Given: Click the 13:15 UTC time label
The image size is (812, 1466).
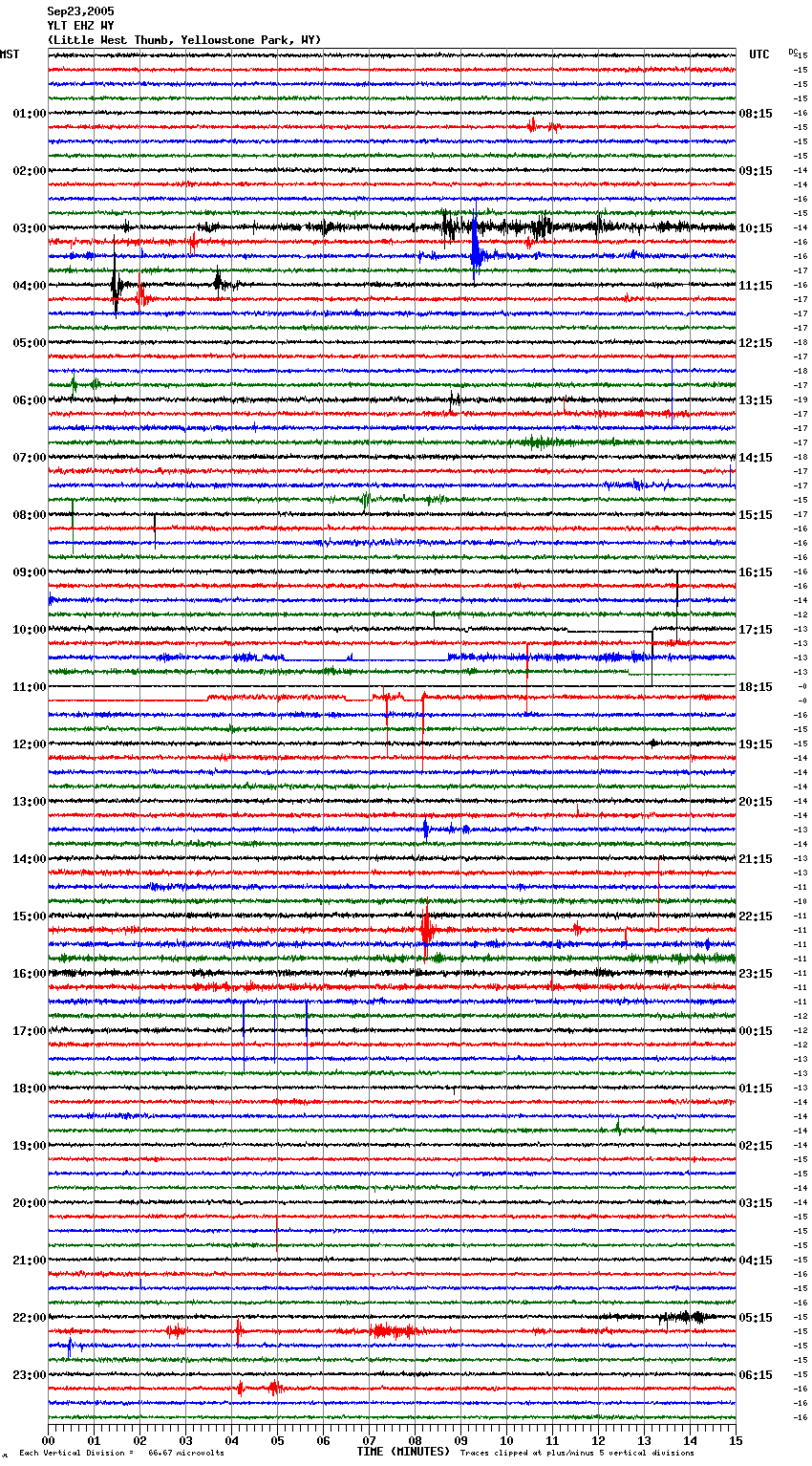Looking at the screenshot, I should click(x=756, y=400).
